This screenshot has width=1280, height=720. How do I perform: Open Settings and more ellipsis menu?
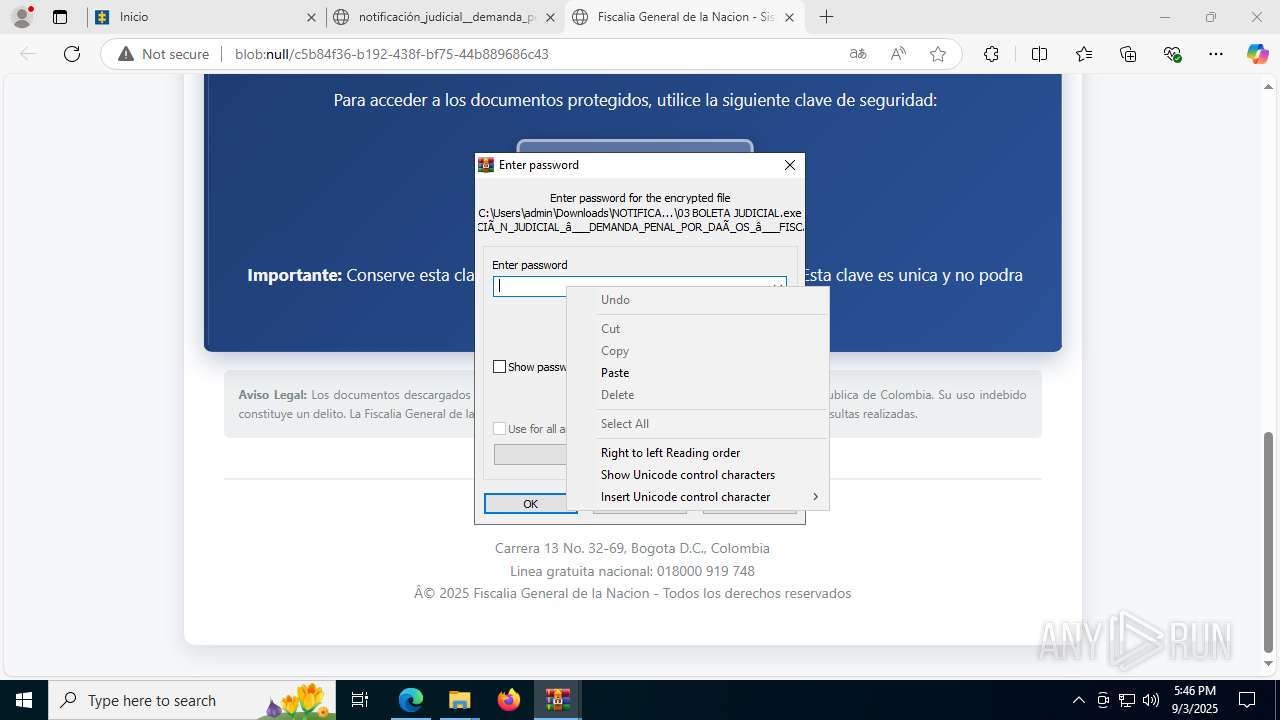(x=1215, y=54)
